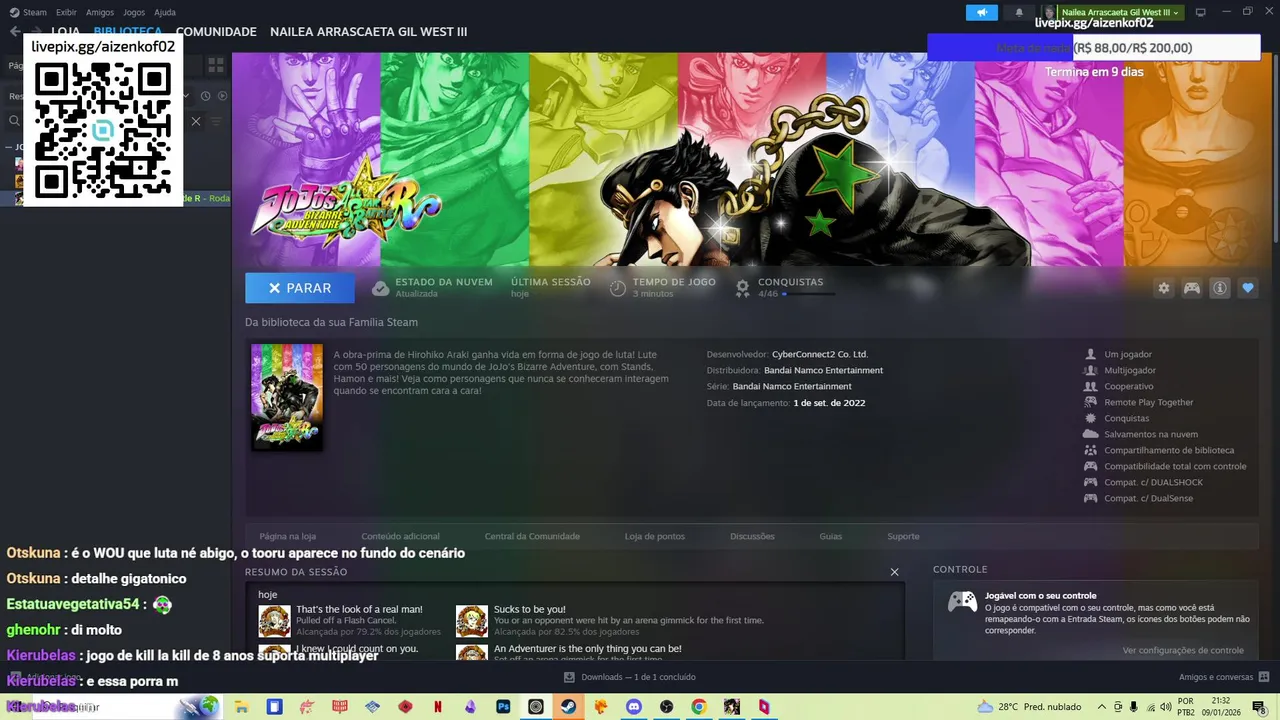This screenshot has height=720, width=1280.
Task: Open Chrome from the taskbar
Action: click(x=698, y=706)
